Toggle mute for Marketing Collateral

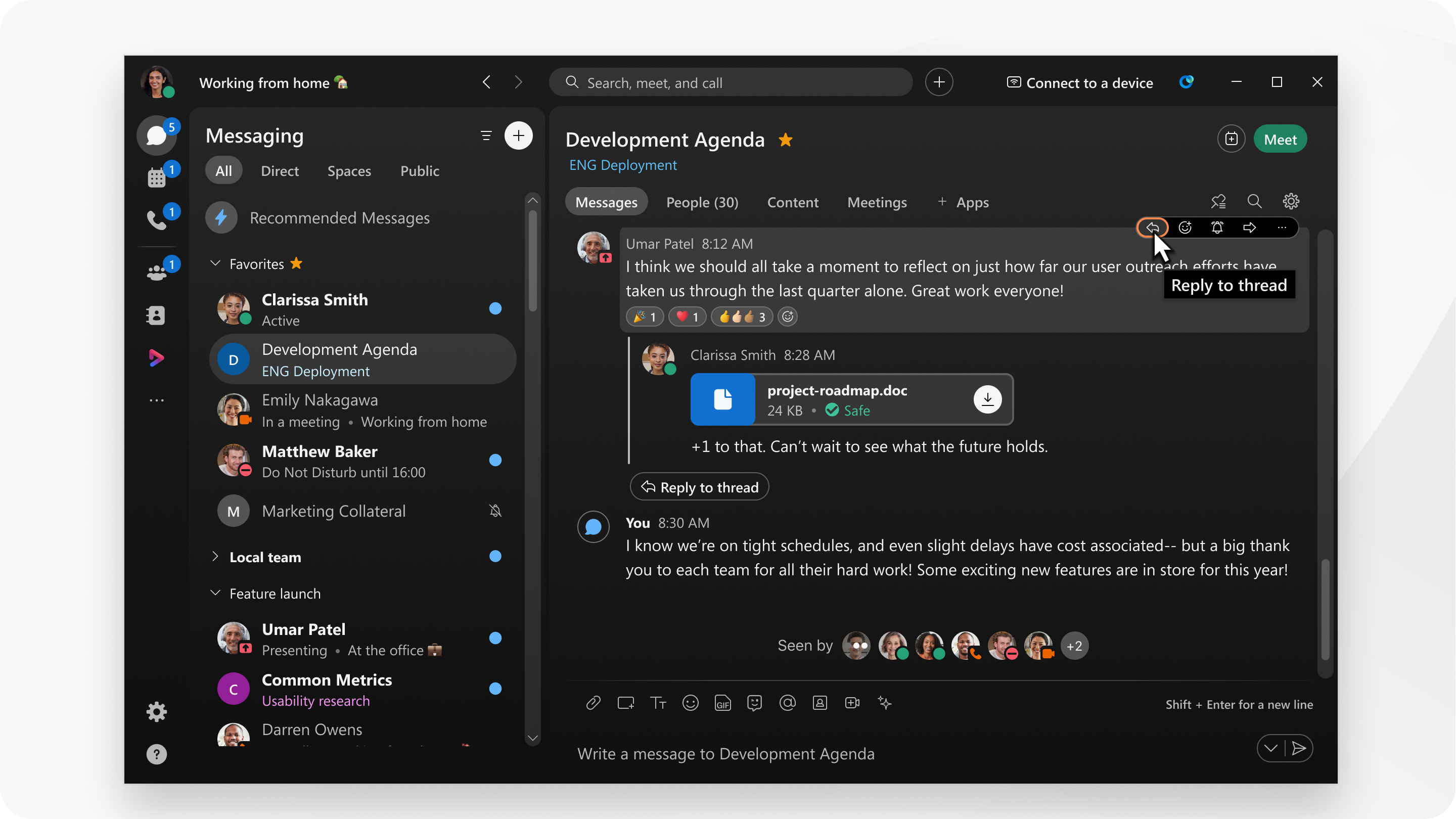point(497,512)
